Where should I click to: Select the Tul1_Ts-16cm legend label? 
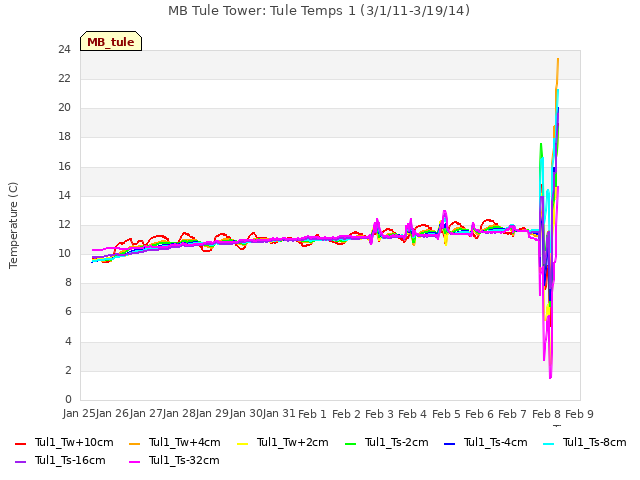[70, 460]
